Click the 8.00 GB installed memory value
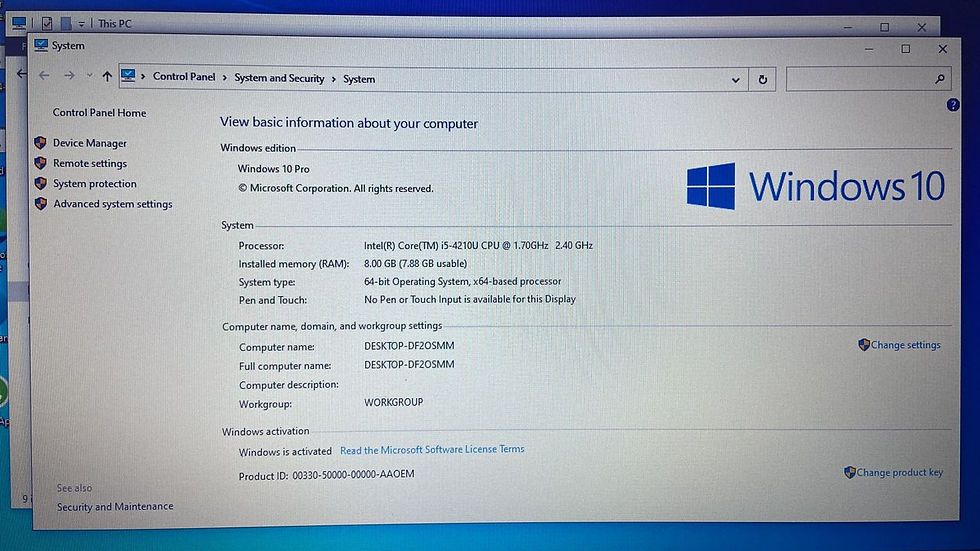The image size is (980, 551). (415, 264)
